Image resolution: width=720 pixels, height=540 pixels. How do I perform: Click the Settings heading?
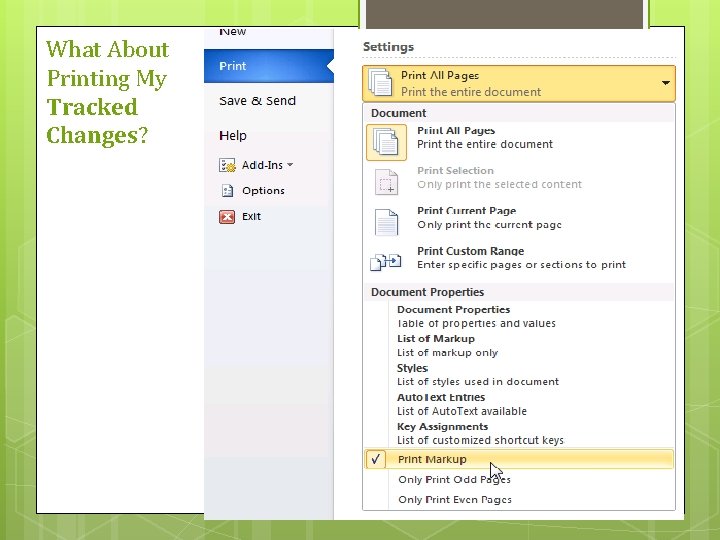click(x=388, y=47)
